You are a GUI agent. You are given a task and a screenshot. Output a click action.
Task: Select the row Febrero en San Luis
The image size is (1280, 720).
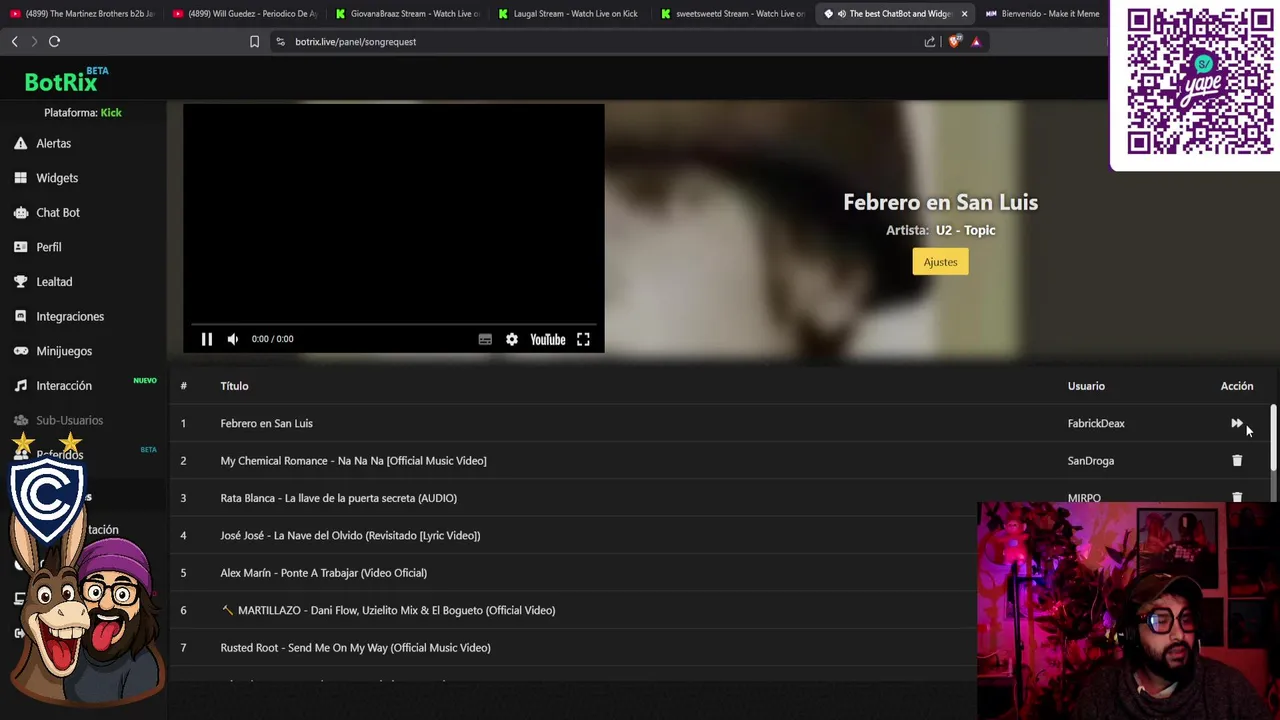tap(719, 423)
